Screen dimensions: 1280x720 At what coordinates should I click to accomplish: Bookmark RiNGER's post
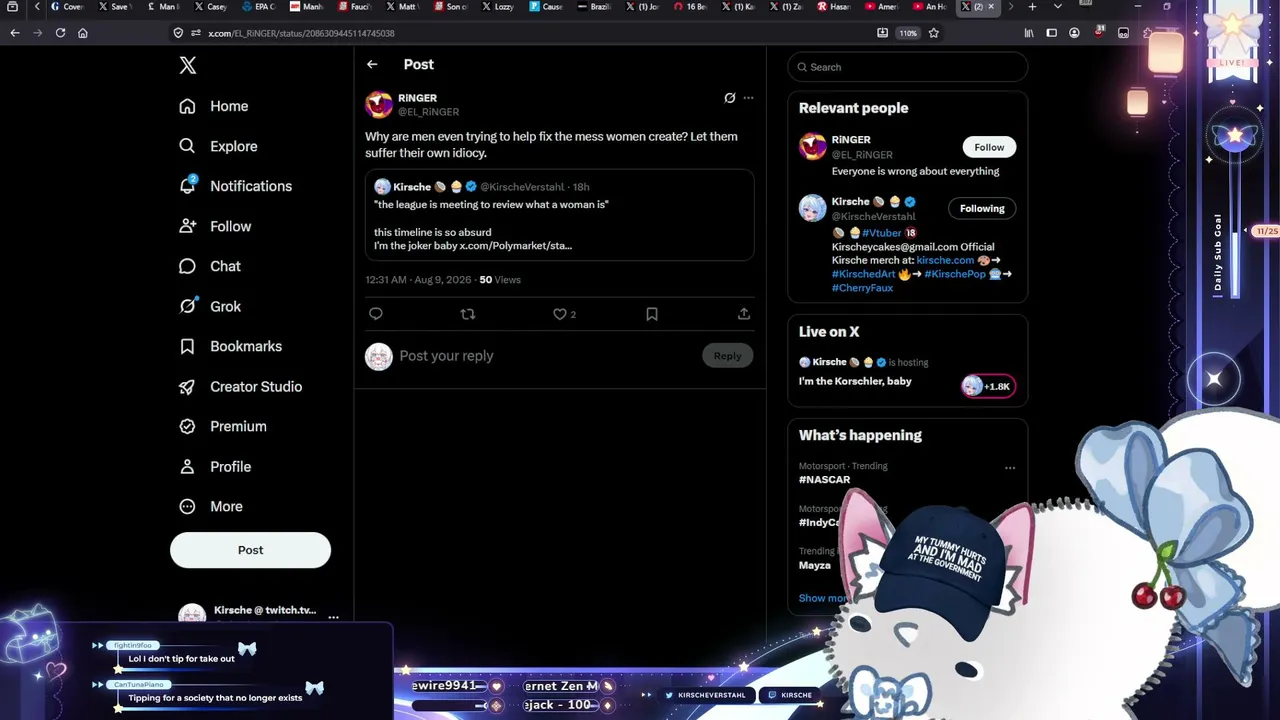[652, 314]
